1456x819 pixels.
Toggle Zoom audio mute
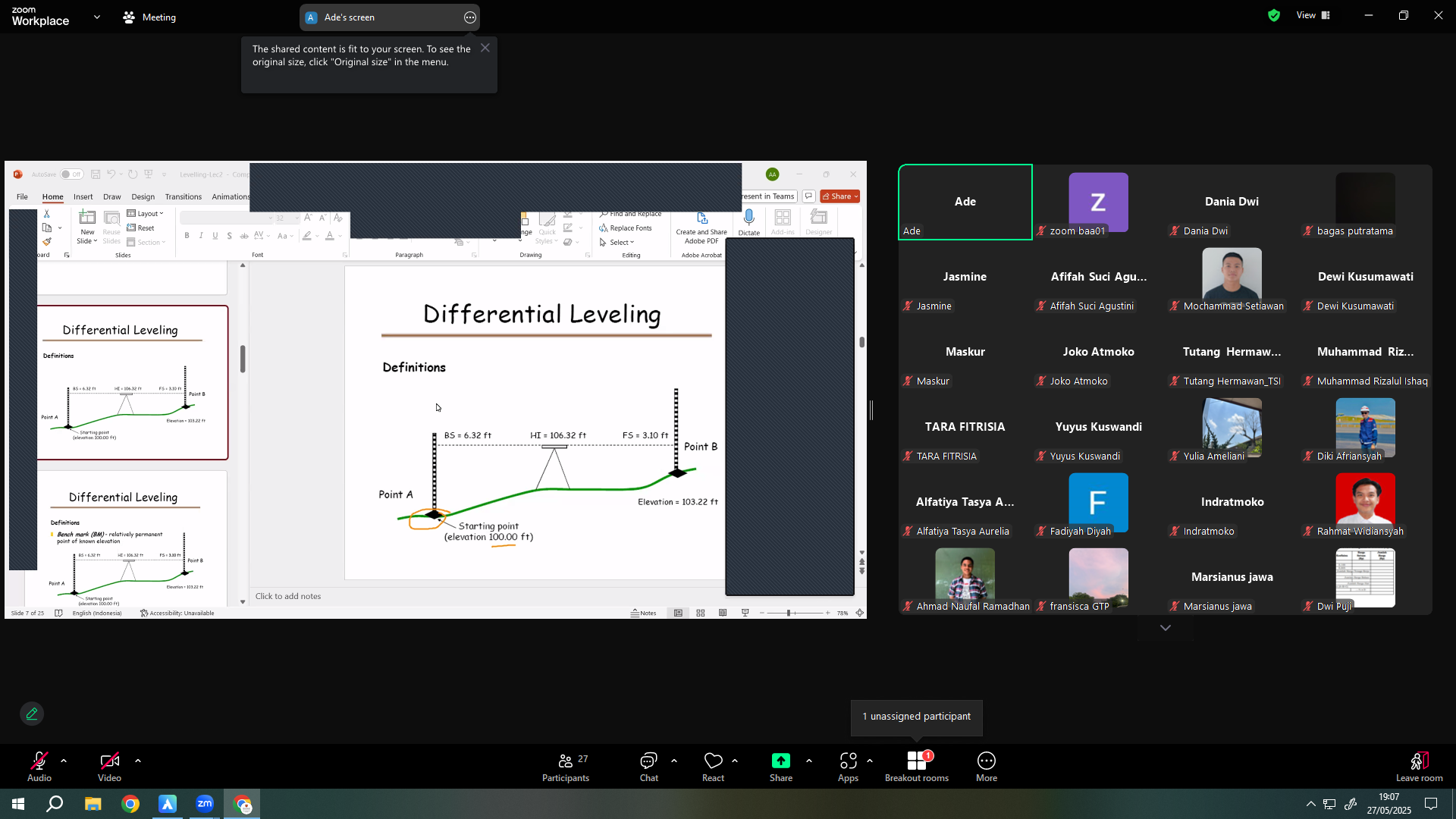[x=39, y=767]
